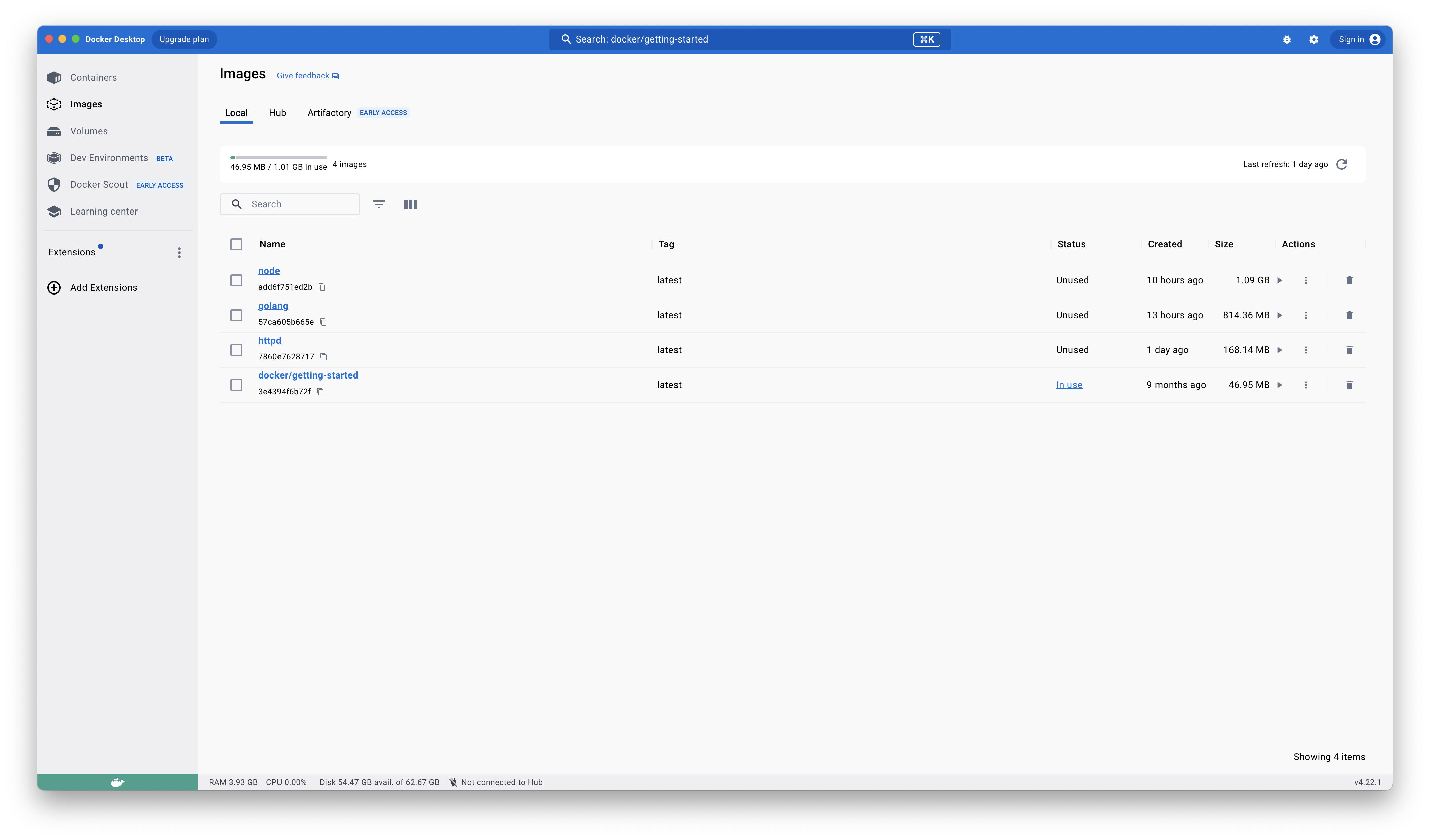Switch to the Artifactory tab
The width and height of the screenshot is (1430, 840).
pyautogui.click(x=329, y=113)
